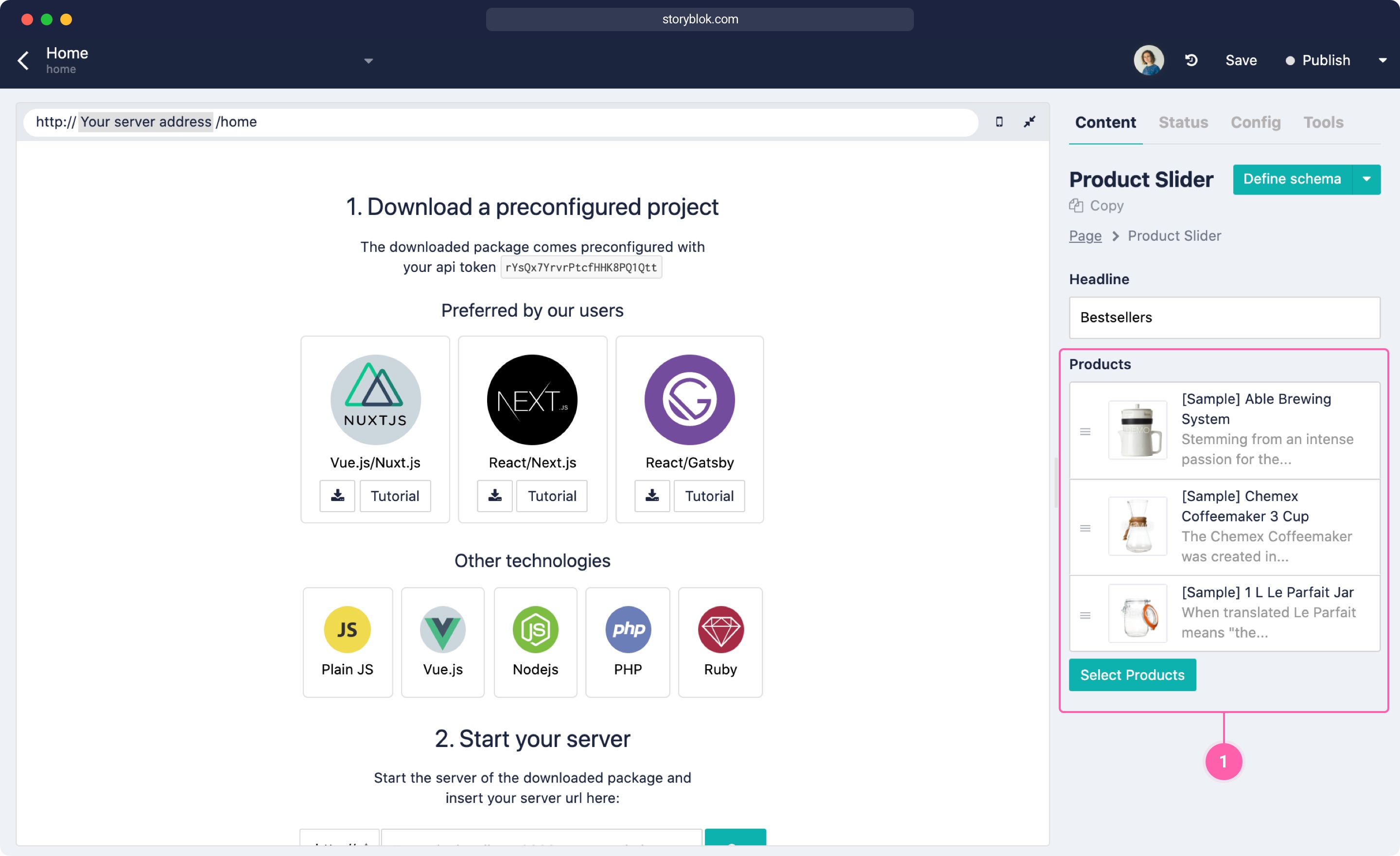The height and width of the screenshot is (856, 1400).
Task: Open the Chemex Coffeemaker thumbnail
Action: point(1137,526)
